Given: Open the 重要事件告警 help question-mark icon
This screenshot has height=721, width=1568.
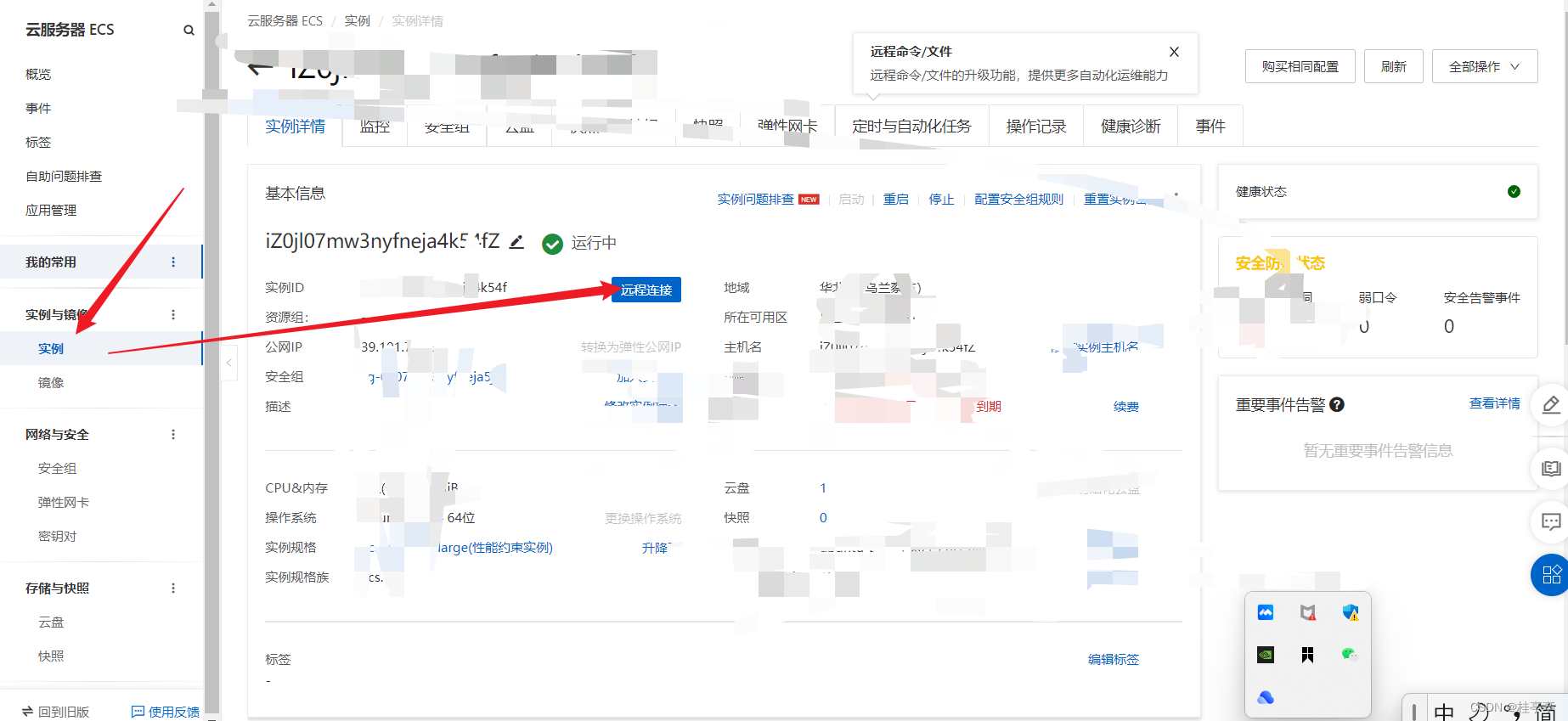Looking at the screenshot, I should pyautogui.click(x=1337, y=405).
